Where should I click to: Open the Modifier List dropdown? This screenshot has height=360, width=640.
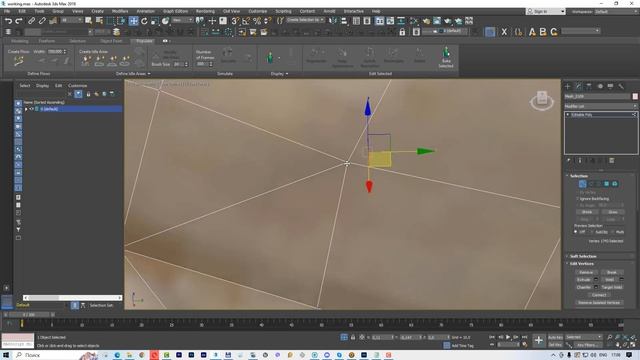[x=600, y=106]
